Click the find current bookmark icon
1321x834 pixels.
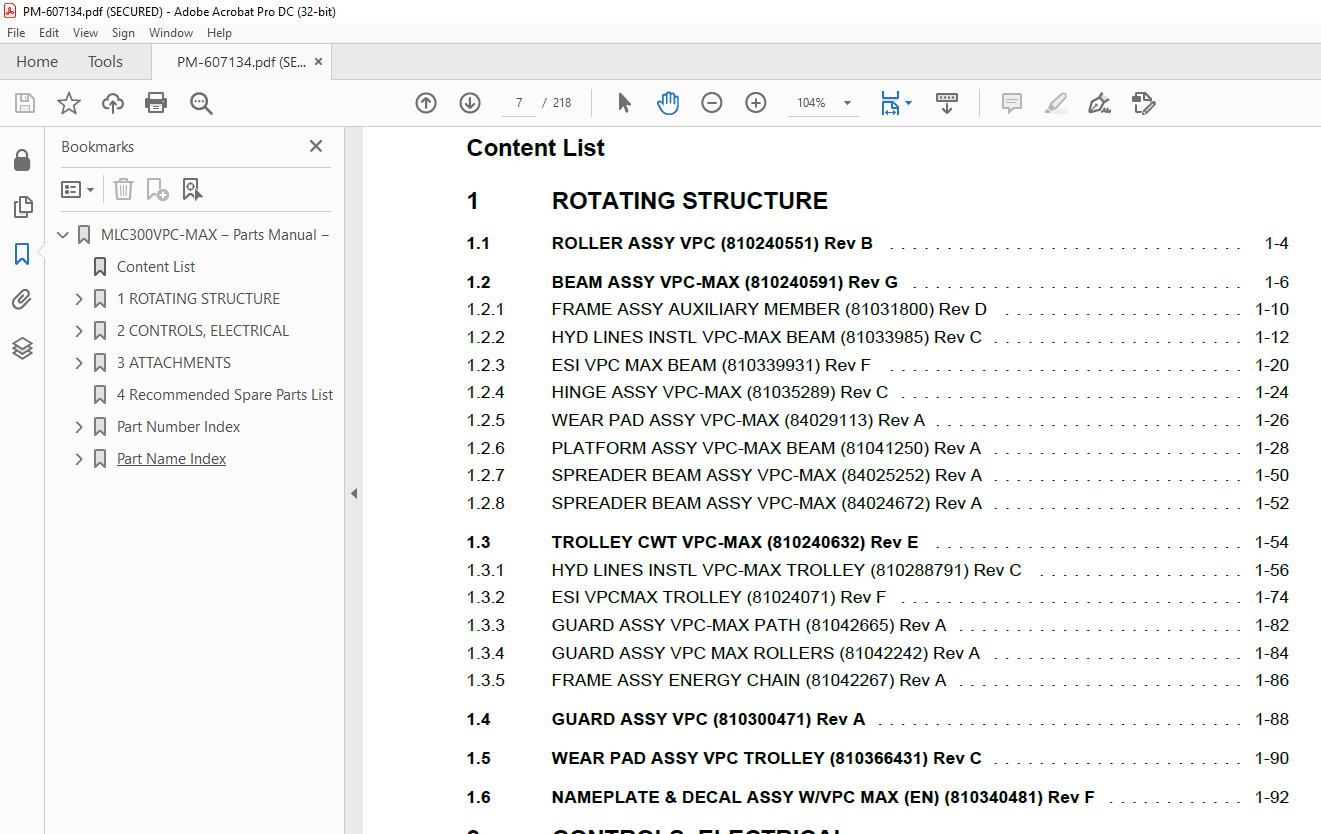(x=192, y=189)
